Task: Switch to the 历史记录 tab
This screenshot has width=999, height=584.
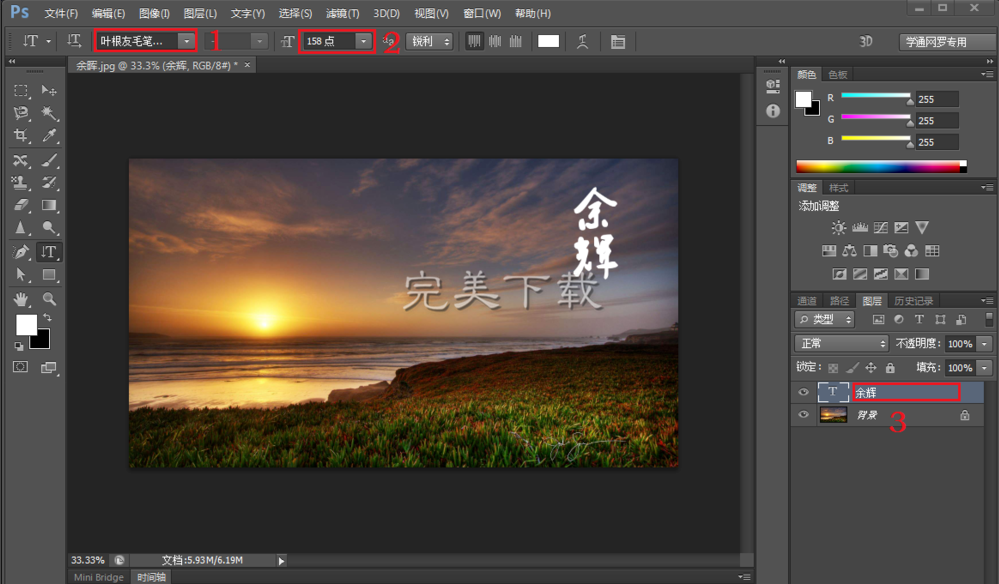Action: (x=912, y=301)
